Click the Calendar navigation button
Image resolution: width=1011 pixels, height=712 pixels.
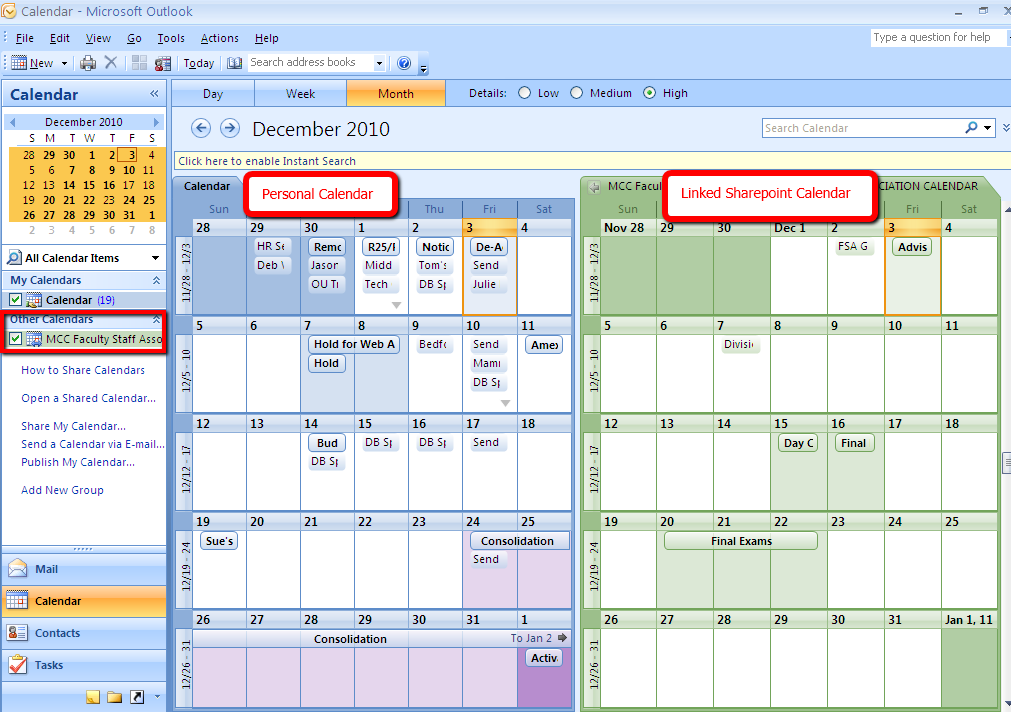pos(84,600)
